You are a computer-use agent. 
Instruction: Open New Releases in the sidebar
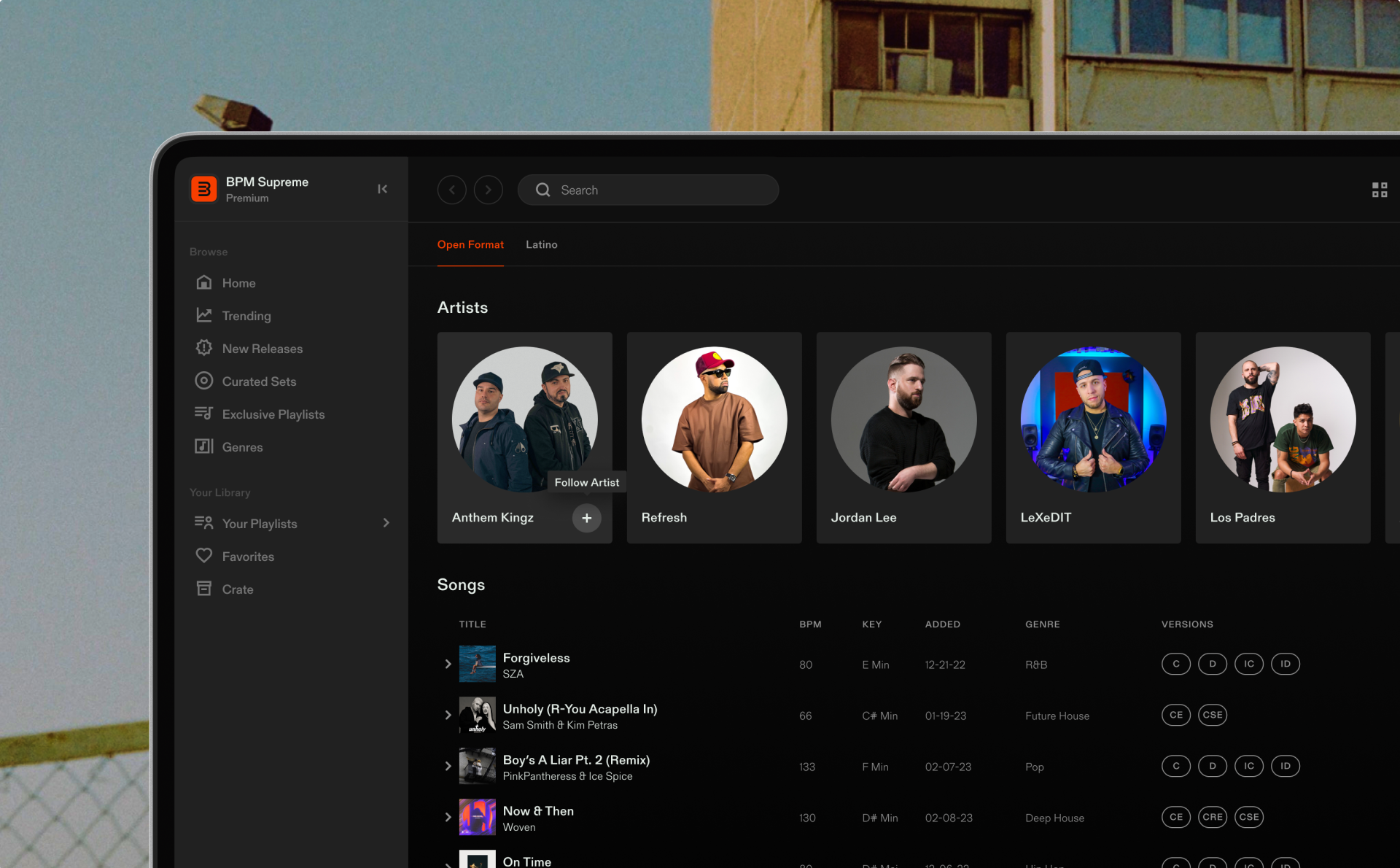pyautogui.click(x=262, y=349)
